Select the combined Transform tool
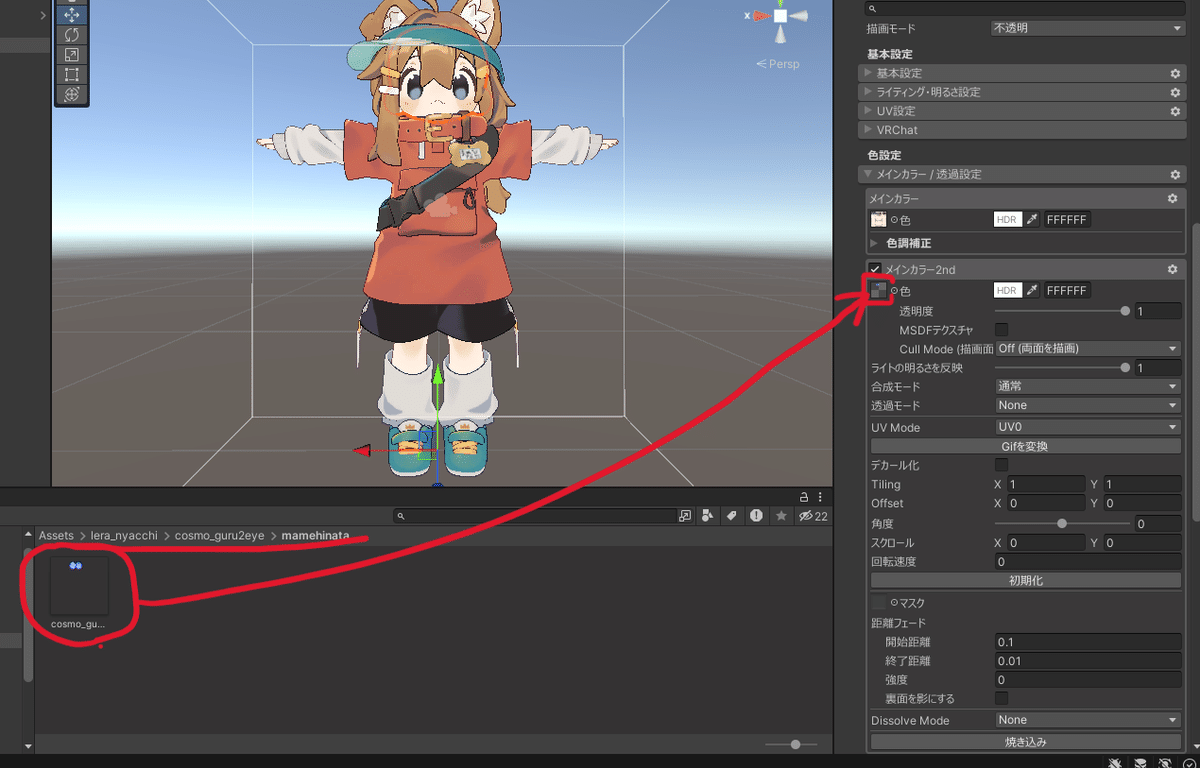 [x=71, y=94]
